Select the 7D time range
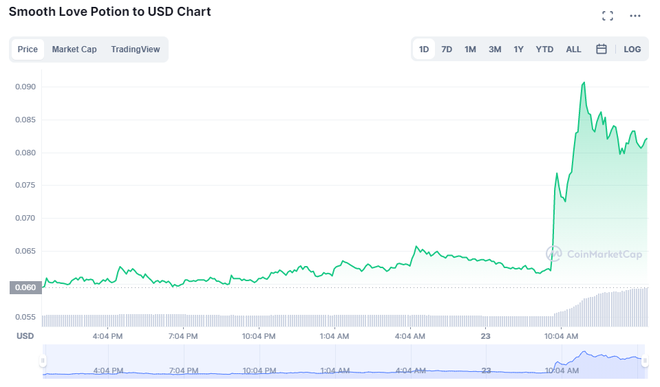Viewport: 660px width, 387px height. (x=447, y=49)
